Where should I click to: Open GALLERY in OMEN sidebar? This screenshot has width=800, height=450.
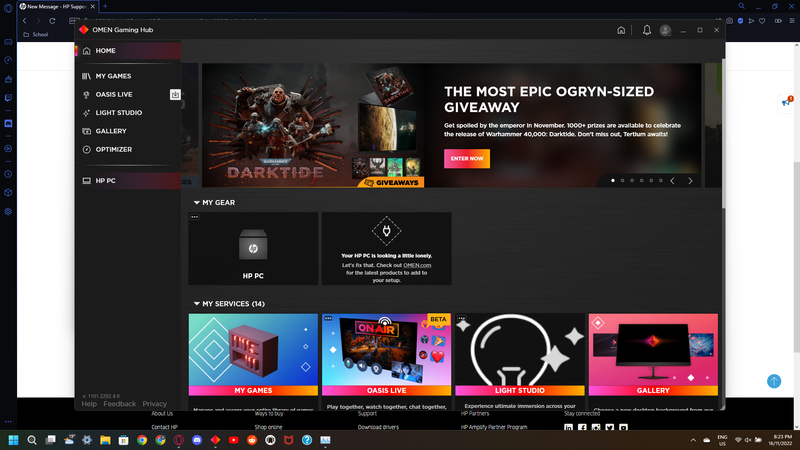click(128, 131)
